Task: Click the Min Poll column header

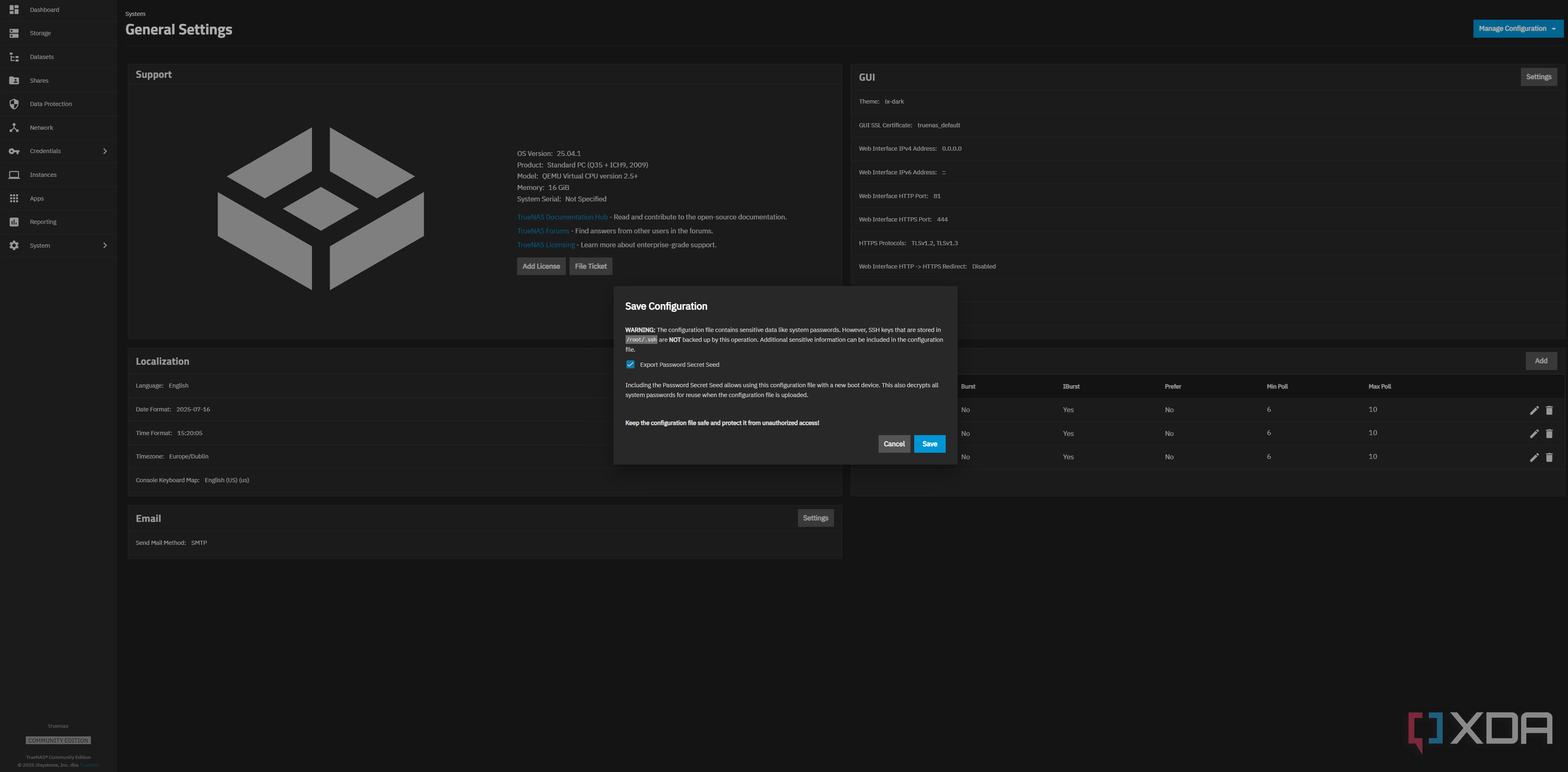Action: 1277,386
